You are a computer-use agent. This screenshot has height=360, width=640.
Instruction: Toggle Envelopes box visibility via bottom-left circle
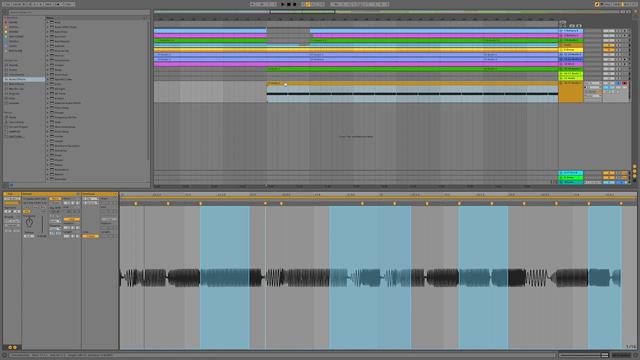[15, 347]
